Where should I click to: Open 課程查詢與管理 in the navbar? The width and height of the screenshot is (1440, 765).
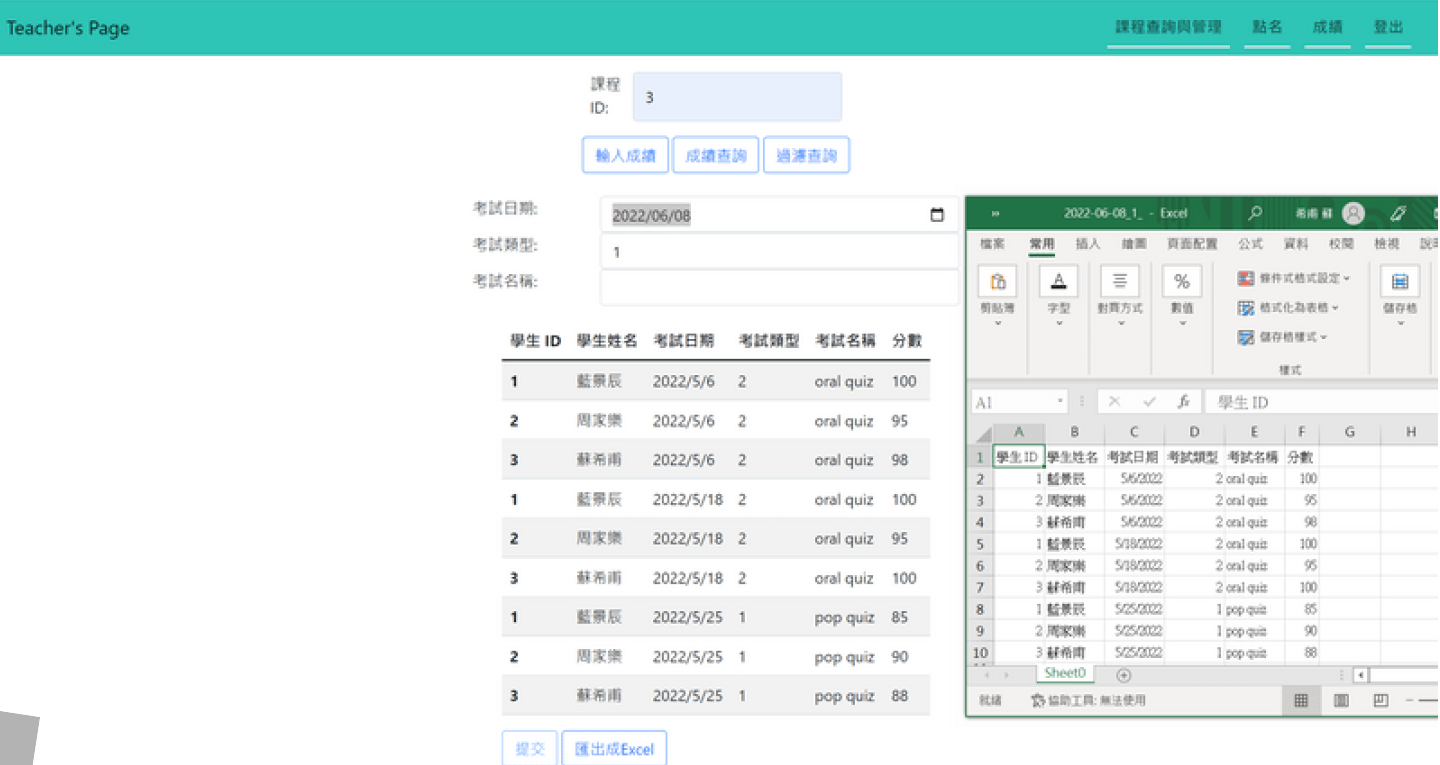1168,28
